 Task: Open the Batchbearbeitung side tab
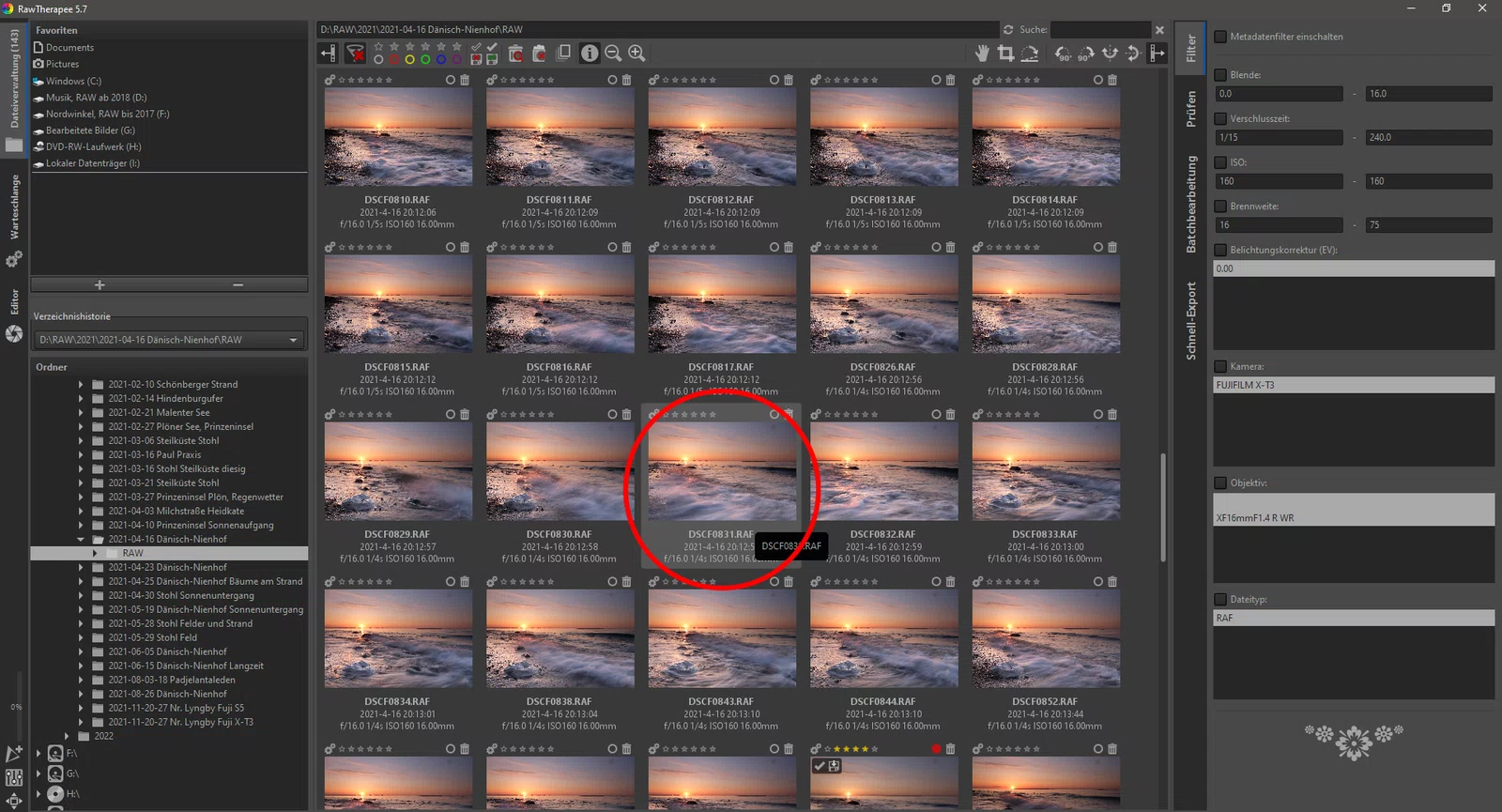tap(1191, 204)
